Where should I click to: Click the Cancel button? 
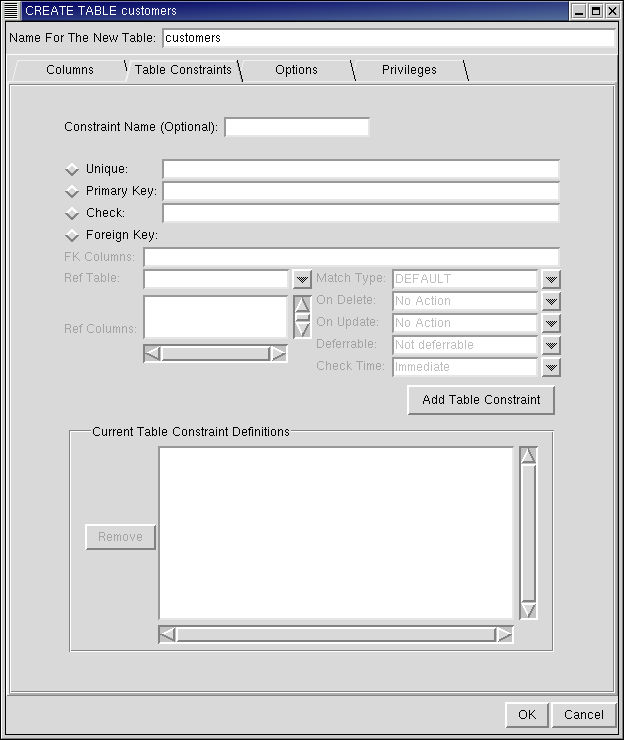point(584,715)
